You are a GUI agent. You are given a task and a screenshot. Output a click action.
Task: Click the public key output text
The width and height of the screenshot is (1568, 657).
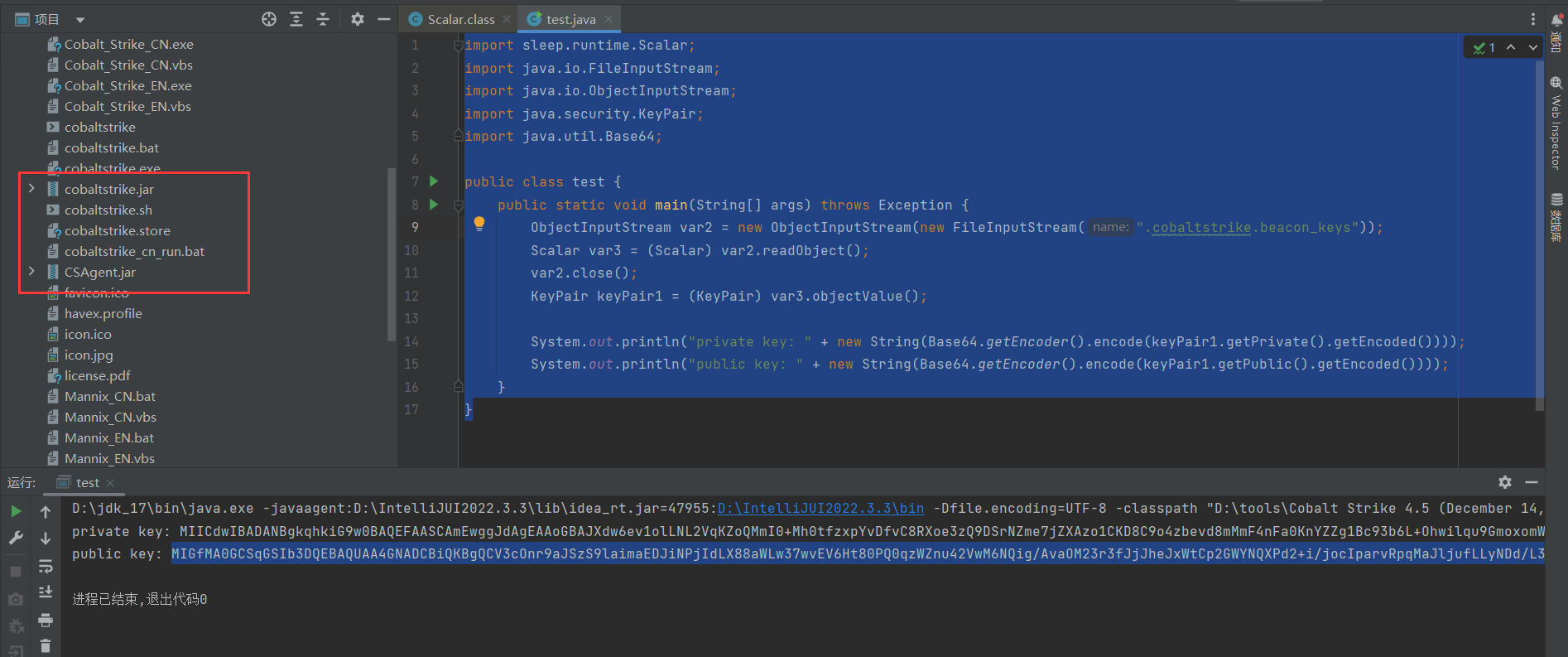(857, 553)
